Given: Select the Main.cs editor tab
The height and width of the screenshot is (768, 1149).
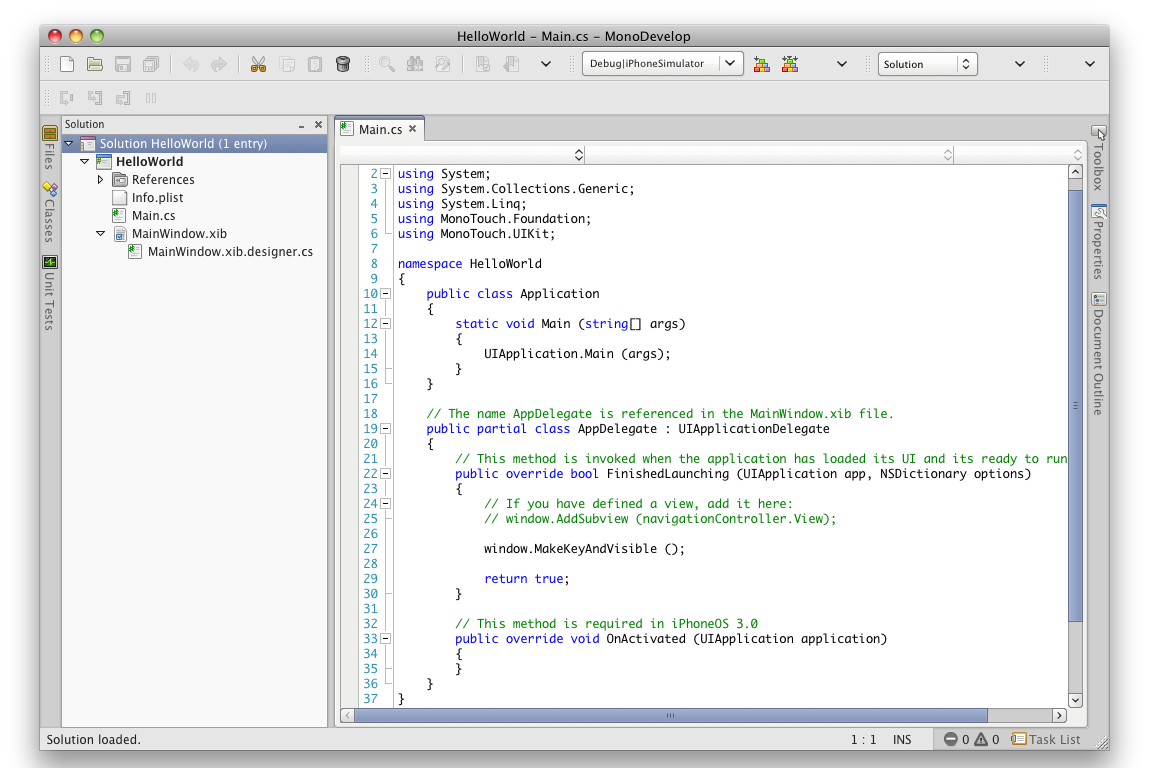Looking at the screenshot, I should tap(380, 129).
